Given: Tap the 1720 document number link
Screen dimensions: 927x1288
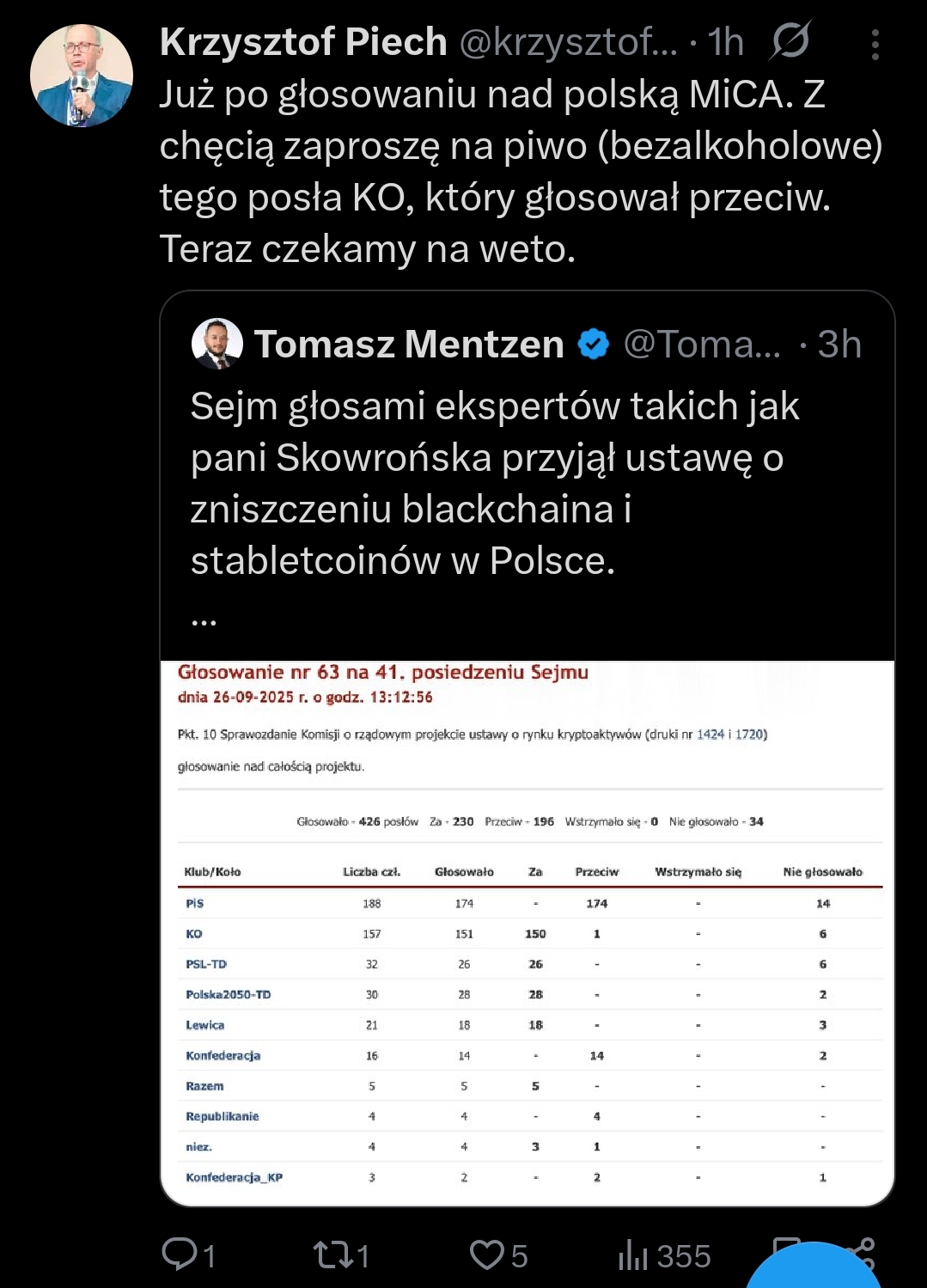Looking at the screenshot, I should point(749,735).
